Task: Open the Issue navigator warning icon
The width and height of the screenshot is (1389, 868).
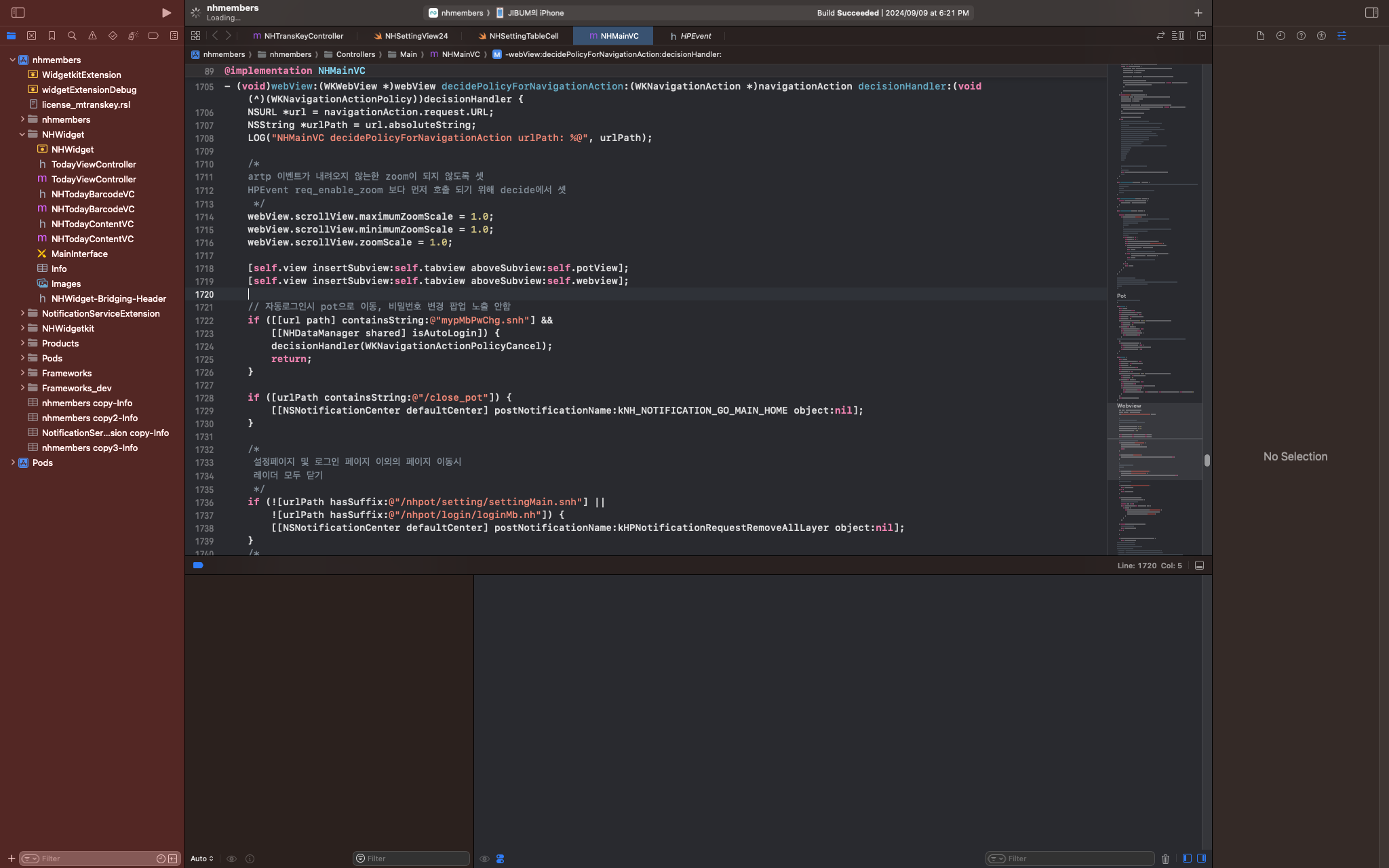Action: tap(92, 36)
